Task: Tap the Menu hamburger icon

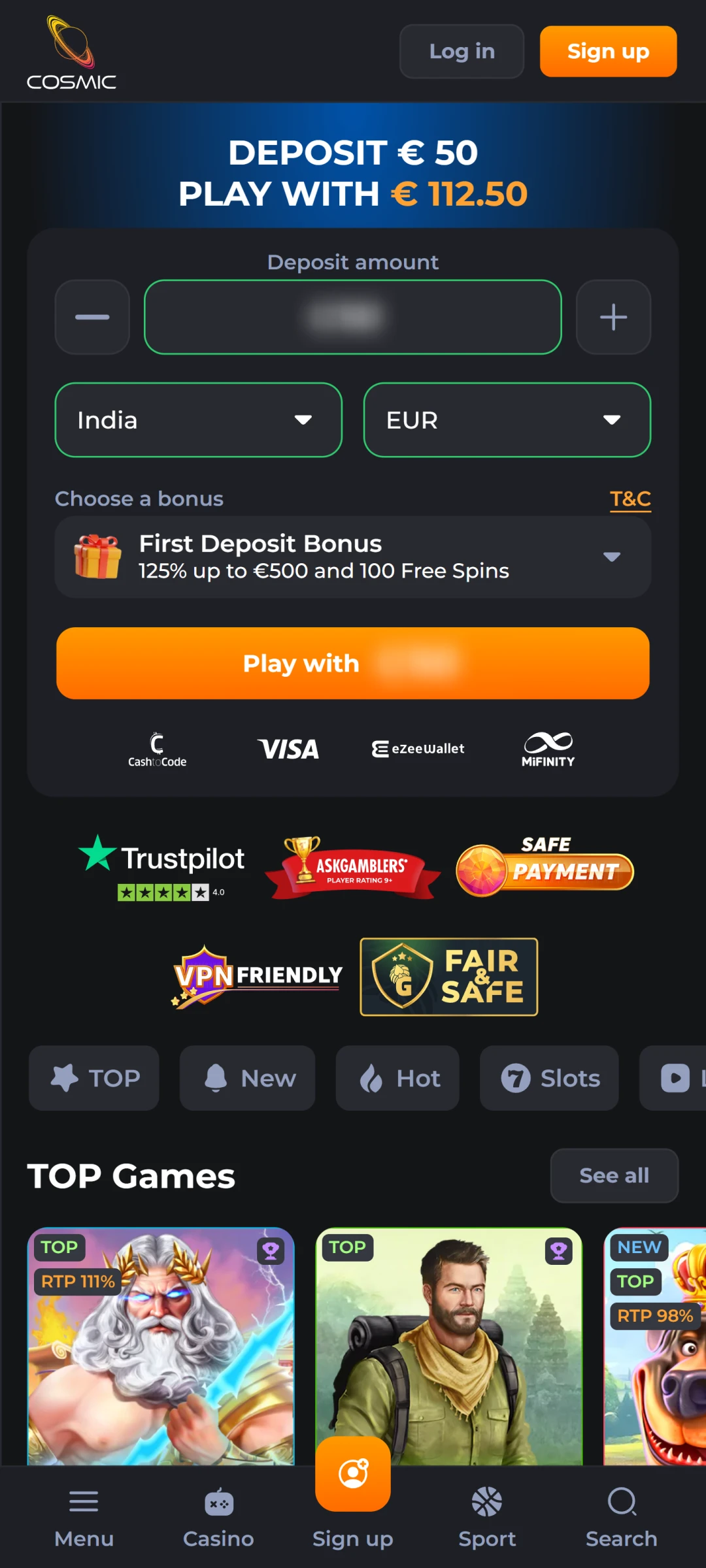Action: pos(84,1501)
